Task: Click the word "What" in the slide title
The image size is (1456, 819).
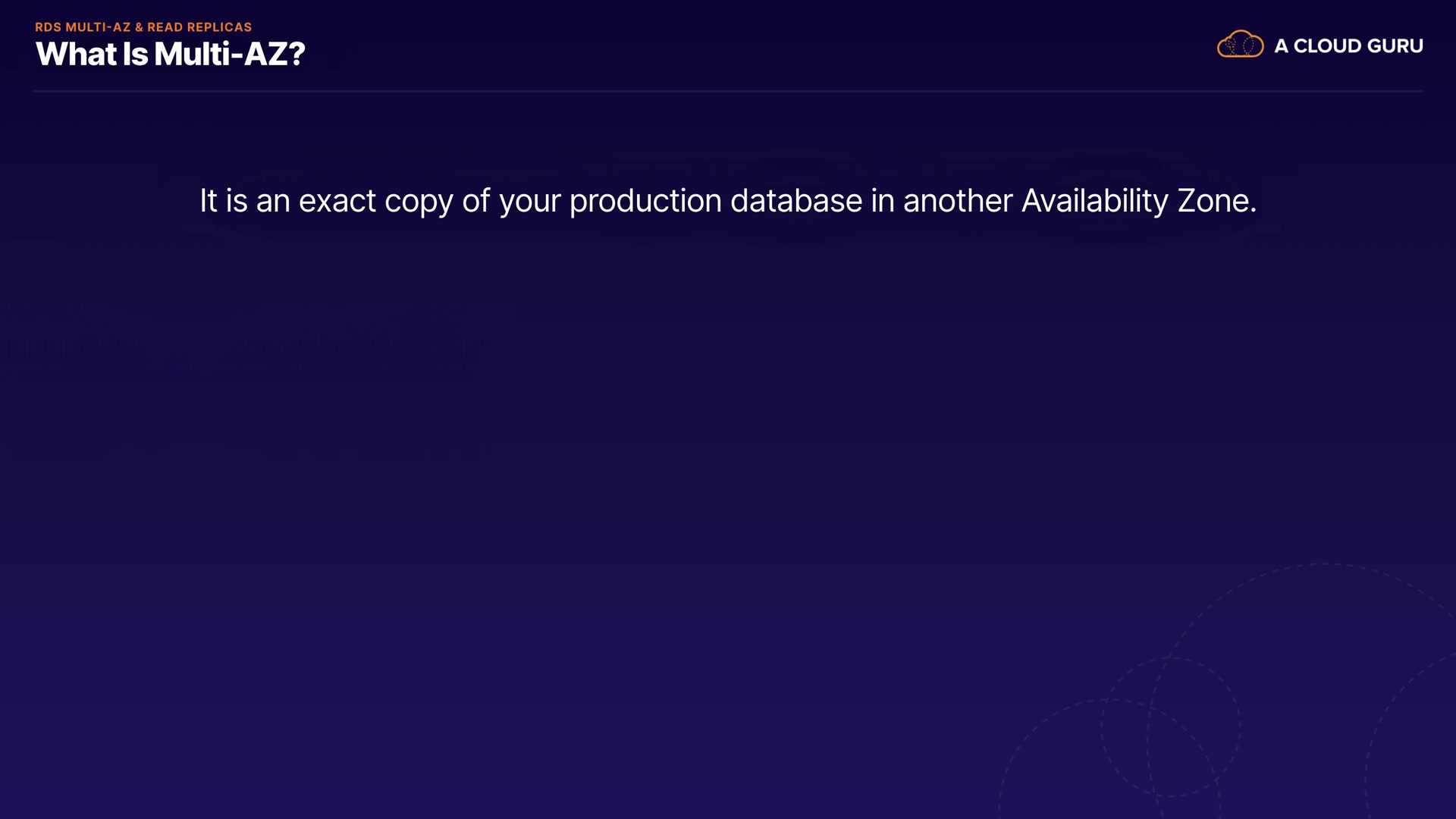Action: pyautogui.click(x=76, y=54)
